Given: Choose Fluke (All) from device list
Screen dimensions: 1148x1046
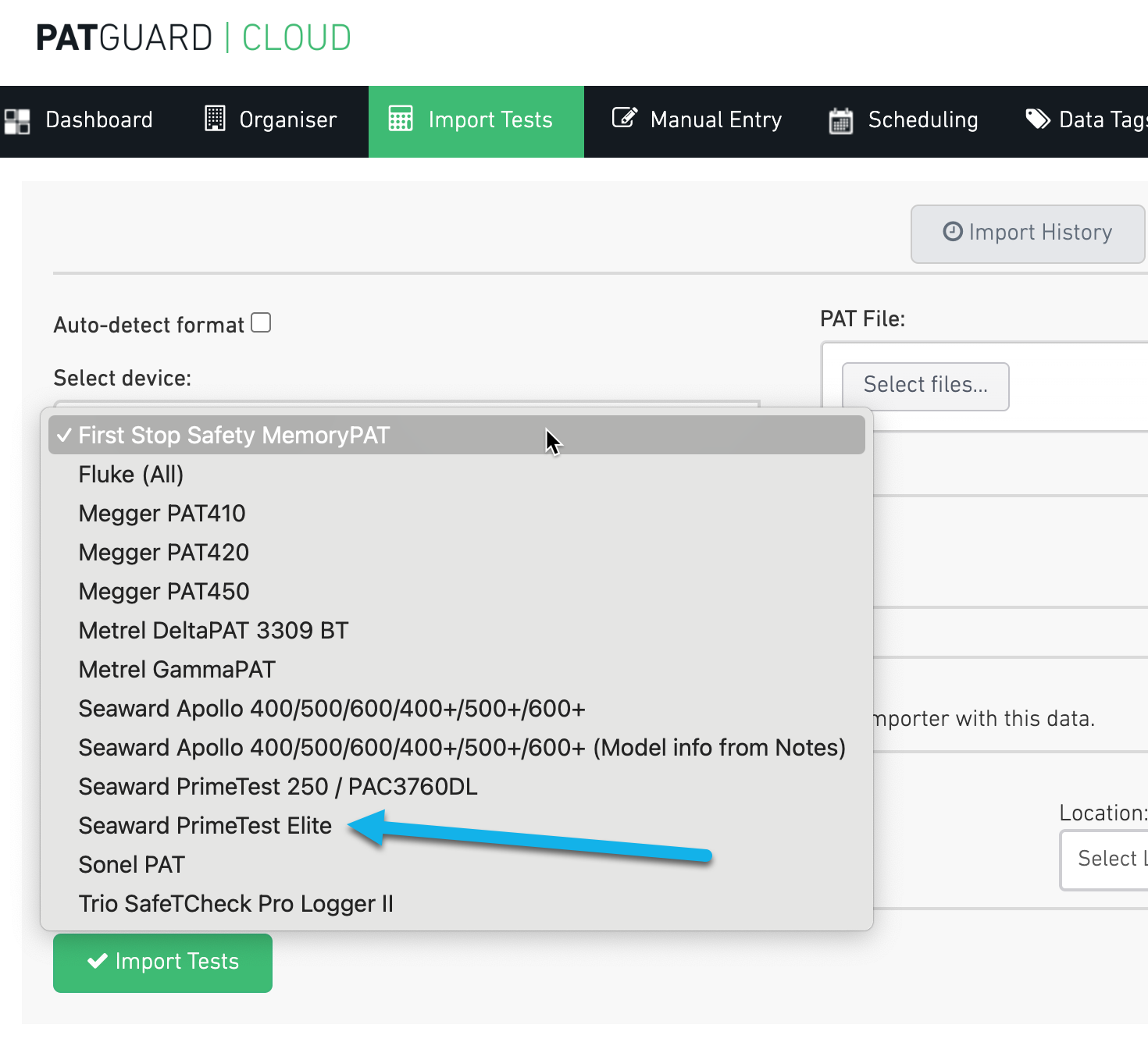Looking at the screenshot, I should [x=457, y=474].
